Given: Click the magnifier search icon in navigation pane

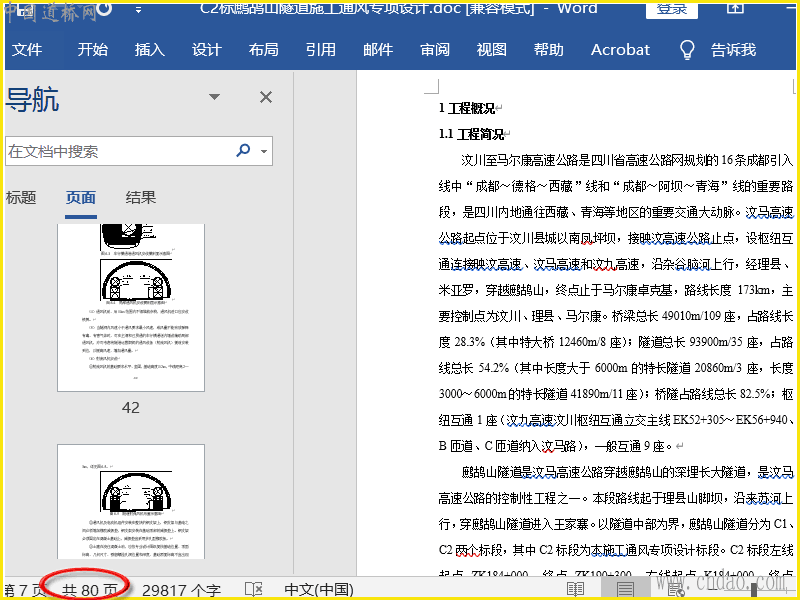Looking at the screenshot, I should point(243,151).
